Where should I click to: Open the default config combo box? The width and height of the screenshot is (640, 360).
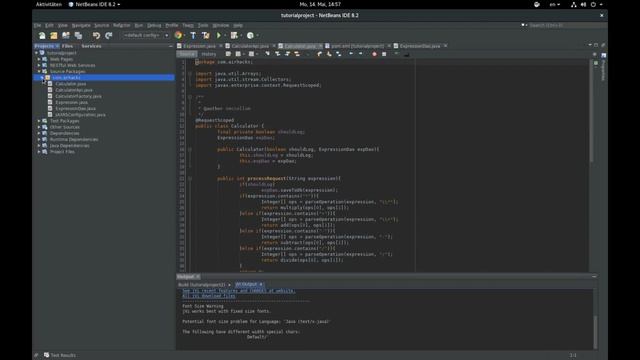[x=146, y=36]
